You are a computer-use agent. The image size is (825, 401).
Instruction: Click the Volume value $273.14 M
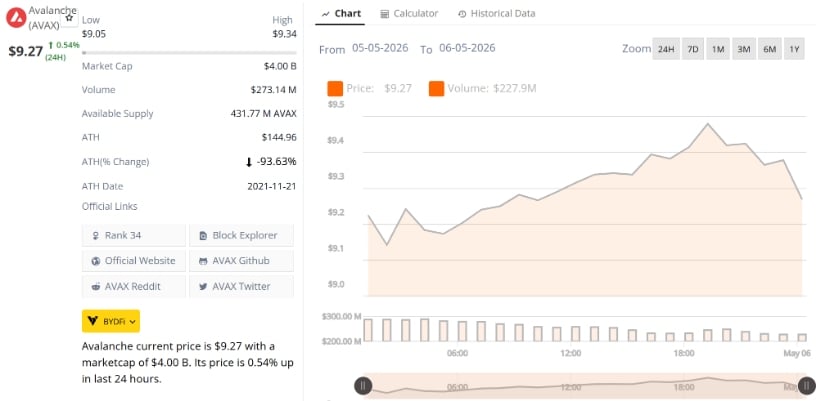tap(274, 90)
